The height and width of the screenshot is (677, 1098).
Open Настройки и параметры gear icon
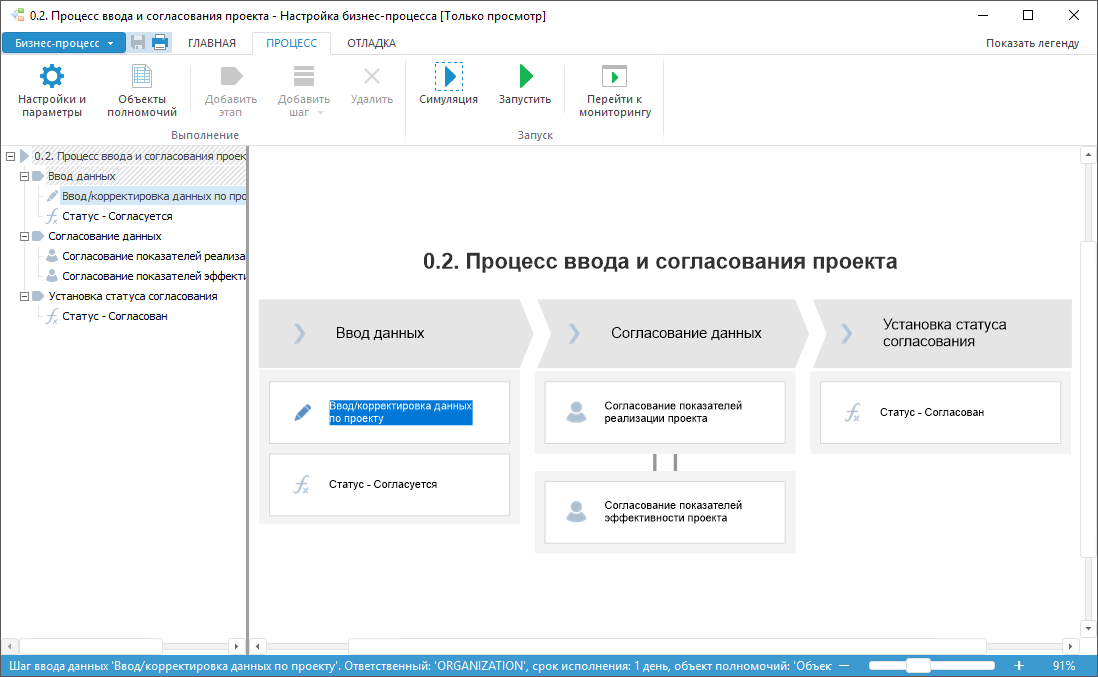51,78
